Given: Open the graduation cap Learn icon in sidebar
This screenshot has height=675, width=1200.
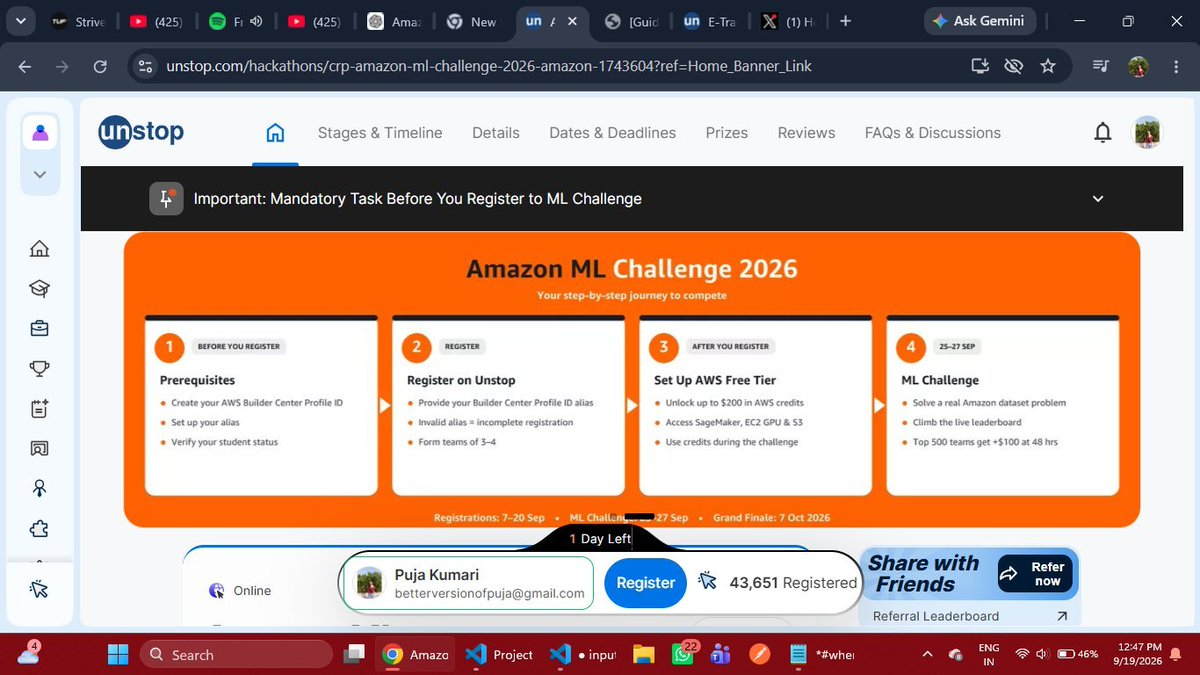Looking at the screenshot, I should pyautogui.click(x=39, y=289).
